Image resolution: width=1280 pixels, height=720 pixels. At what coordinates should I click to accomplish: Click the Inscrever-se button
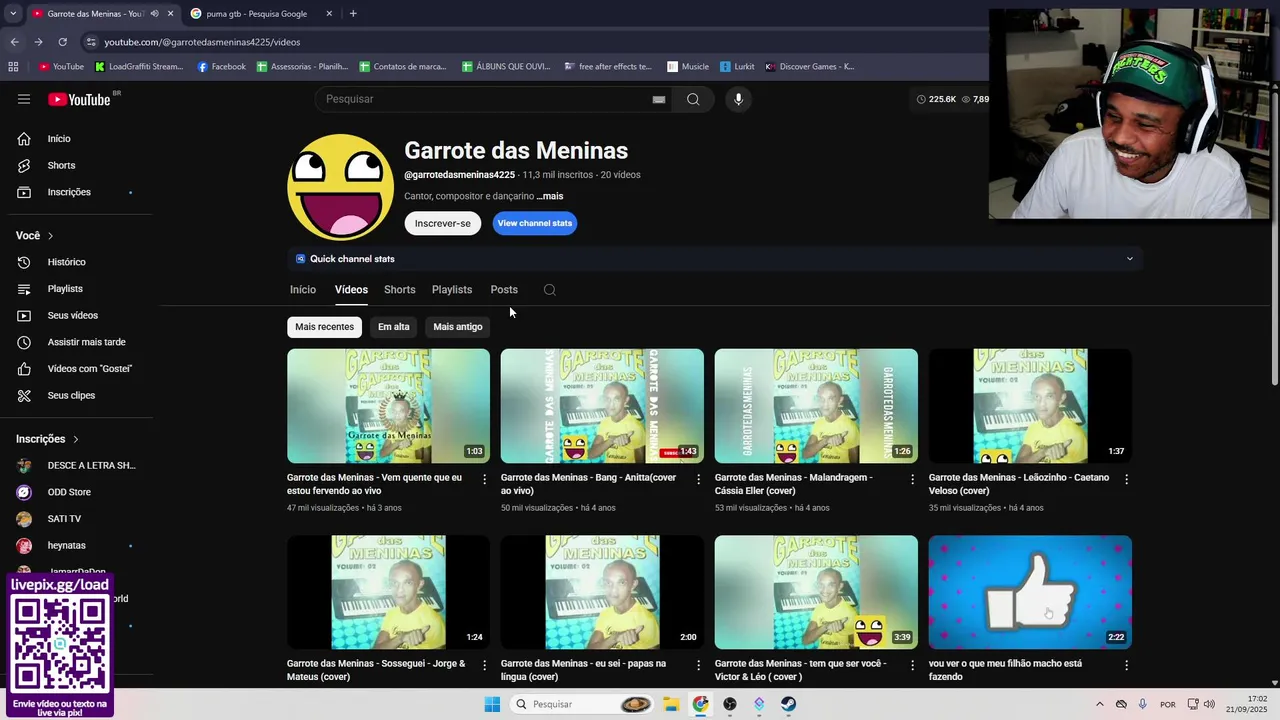(x=443, y=223)
